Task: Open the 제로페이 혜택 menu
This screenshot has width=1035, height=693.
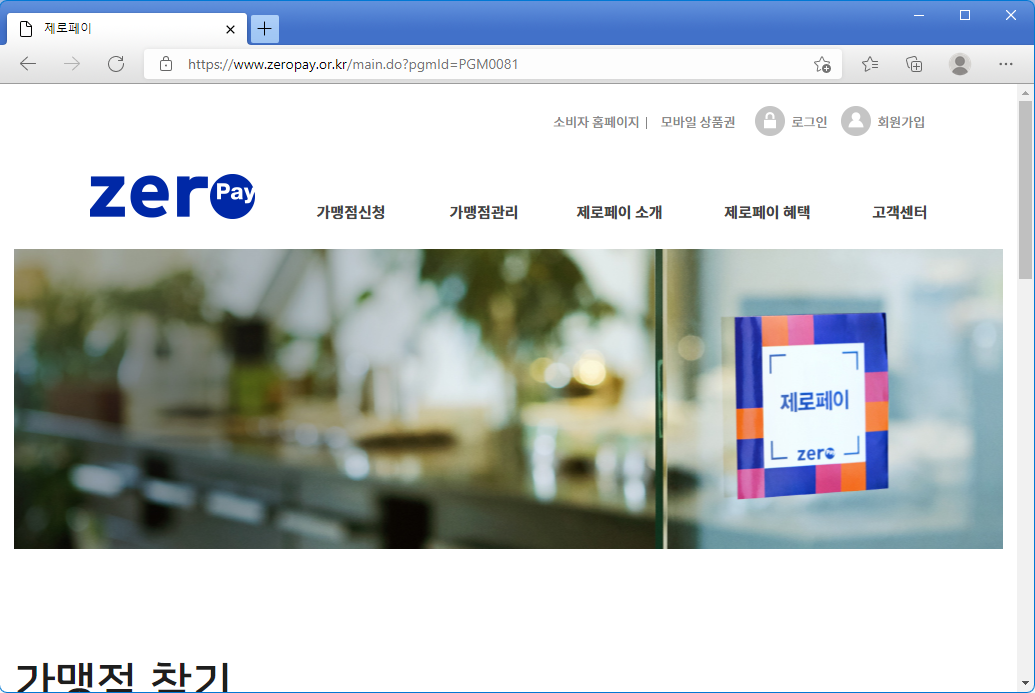Action: [767, 213]
